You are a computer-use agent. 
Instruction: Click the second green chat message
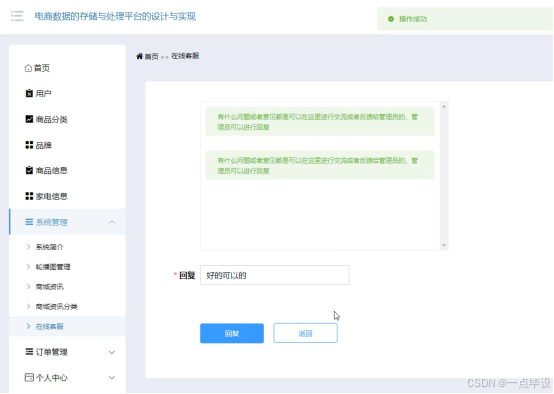pyautogui.click(x=320, y=165)
